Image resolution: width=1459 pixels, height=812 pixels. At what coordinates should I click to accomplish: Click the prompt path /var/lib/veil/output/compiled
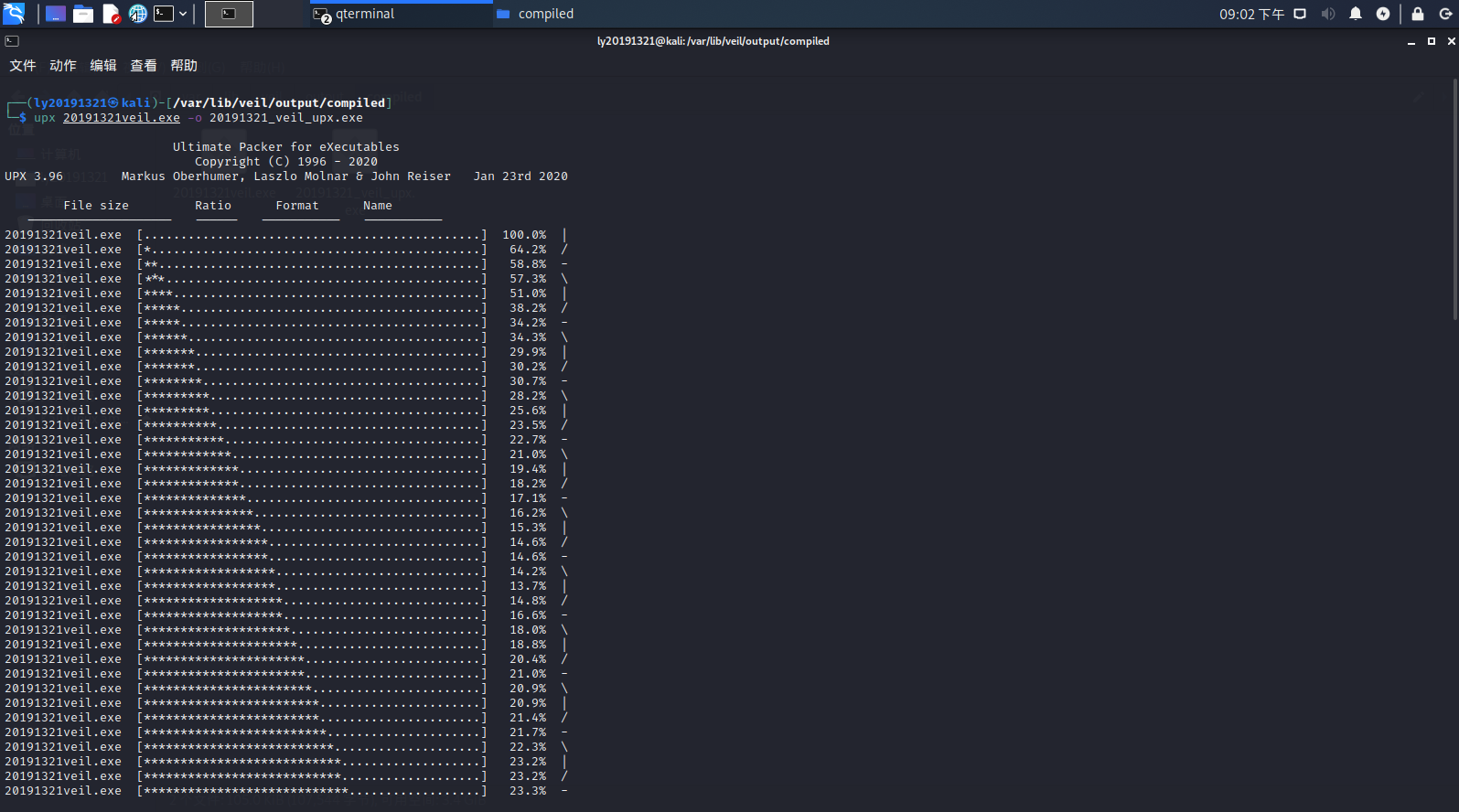click(x=279, y=103)
